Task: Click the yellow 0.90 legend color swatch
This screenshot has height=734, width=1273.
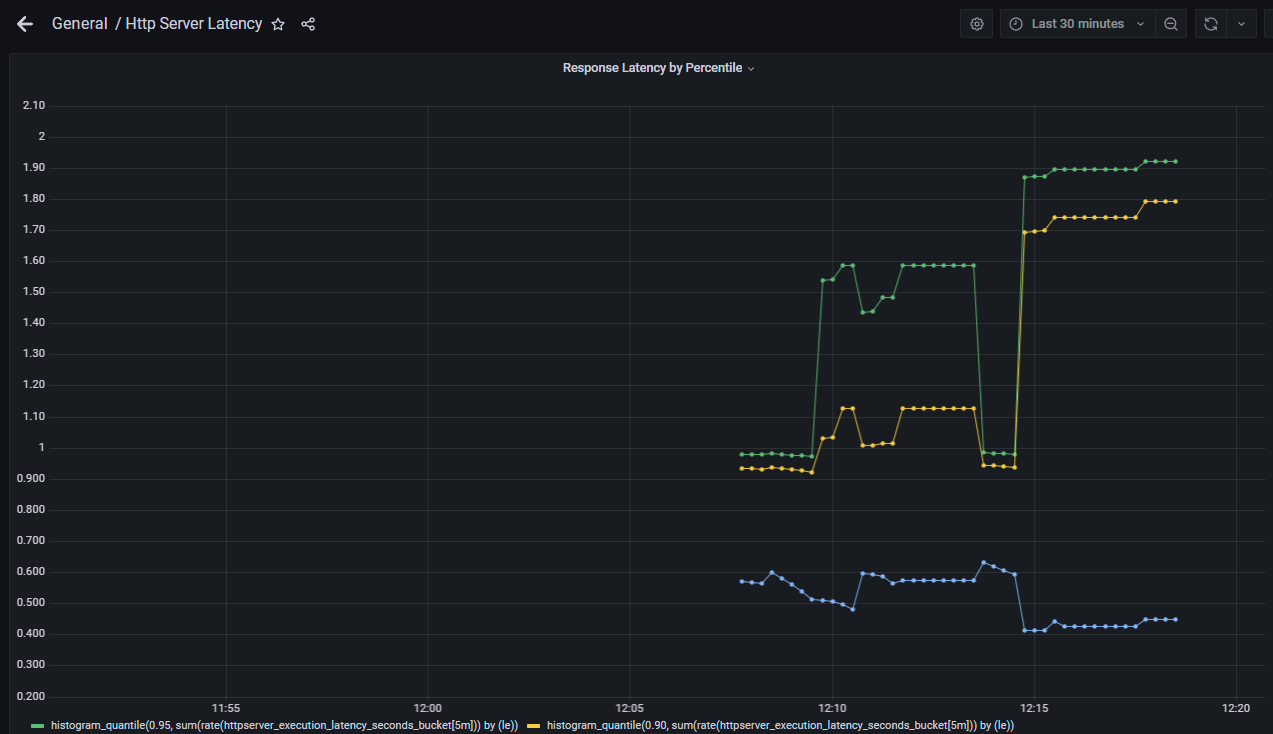Action: [534, 724]
